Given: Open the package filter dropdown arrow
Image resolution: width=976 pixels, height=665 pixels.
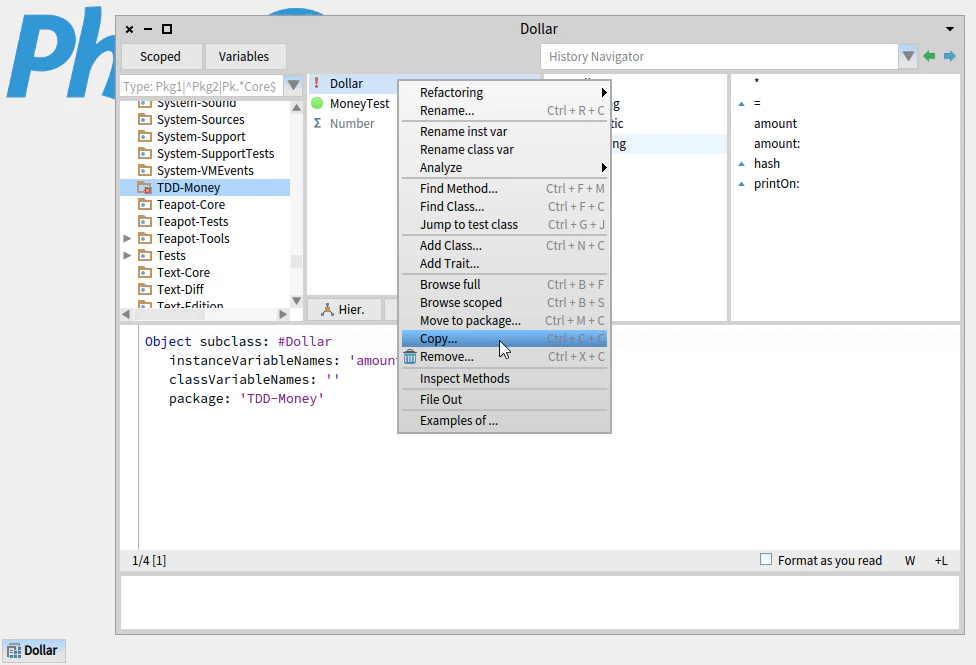Looking at the screenshot, I should pos(293,85).
